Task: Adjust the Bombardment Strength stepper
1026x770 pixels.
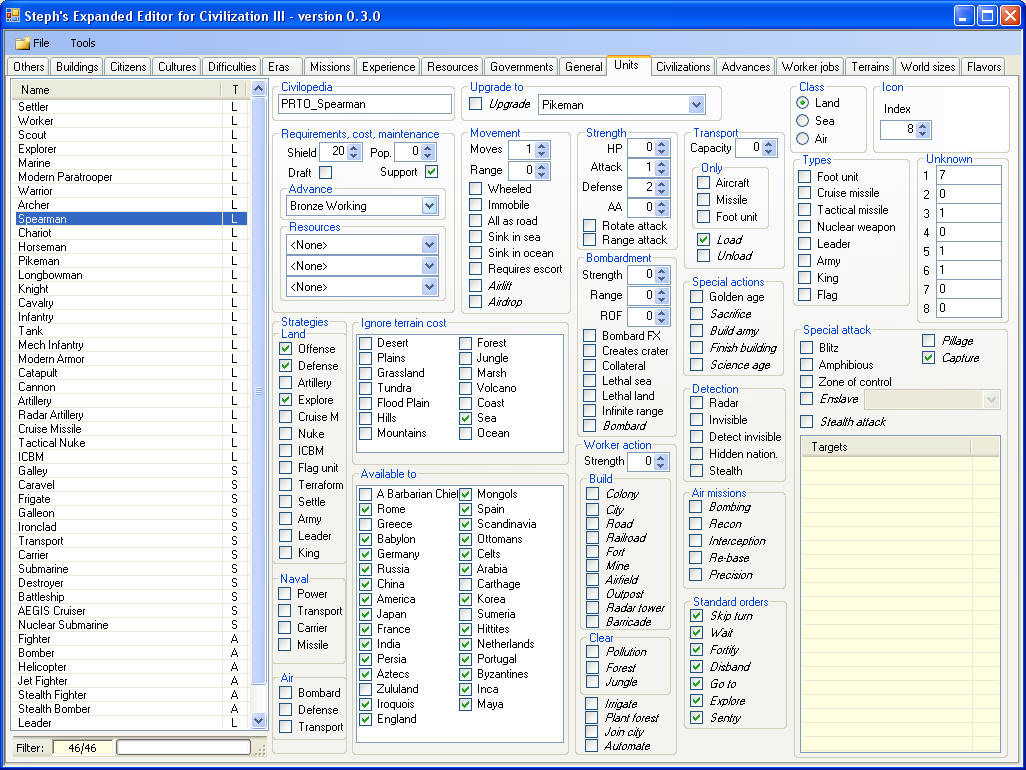Action: click(662, 275)
